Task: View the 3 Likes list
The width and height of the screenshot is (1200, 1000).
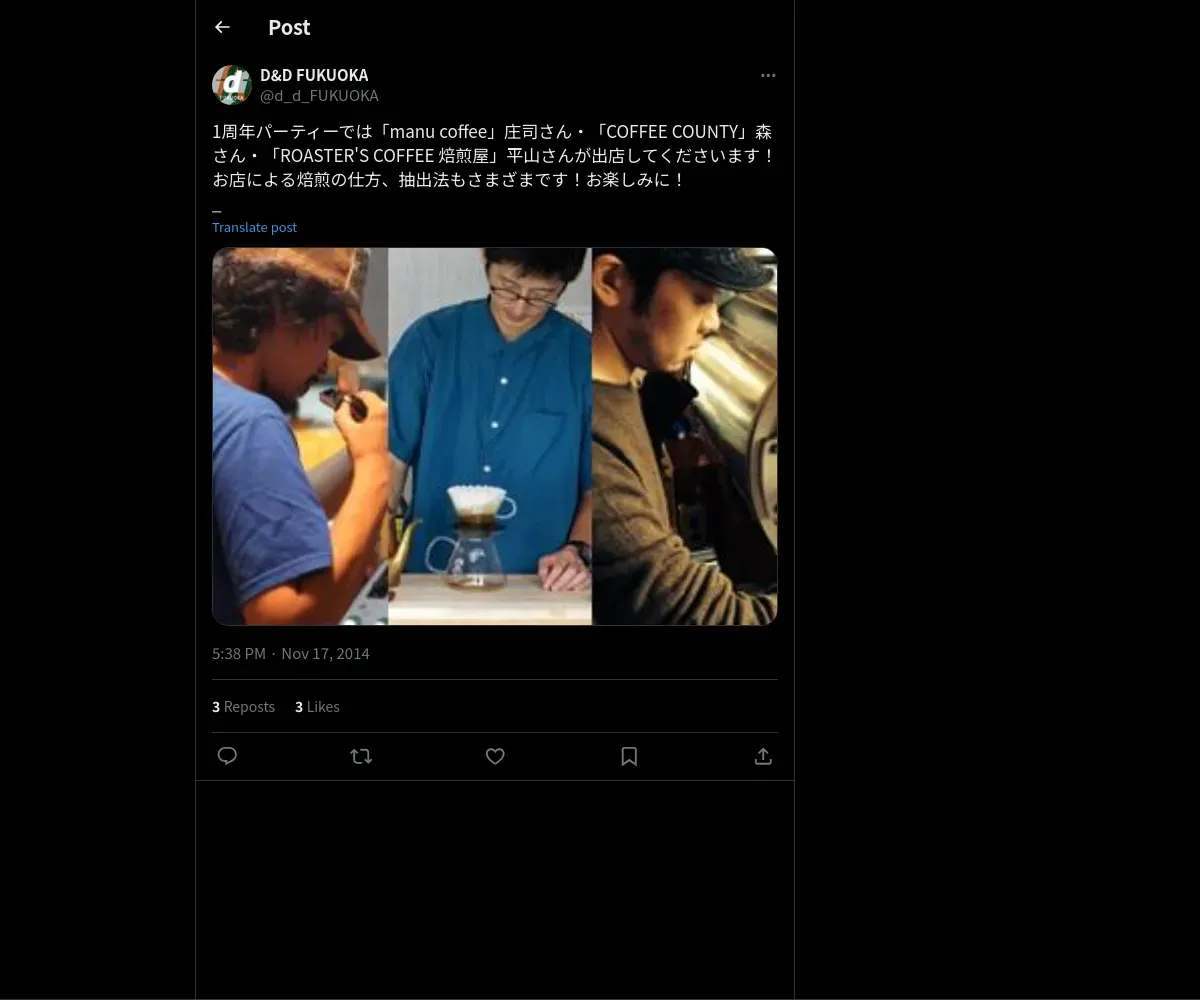Action: coord(317,706)
